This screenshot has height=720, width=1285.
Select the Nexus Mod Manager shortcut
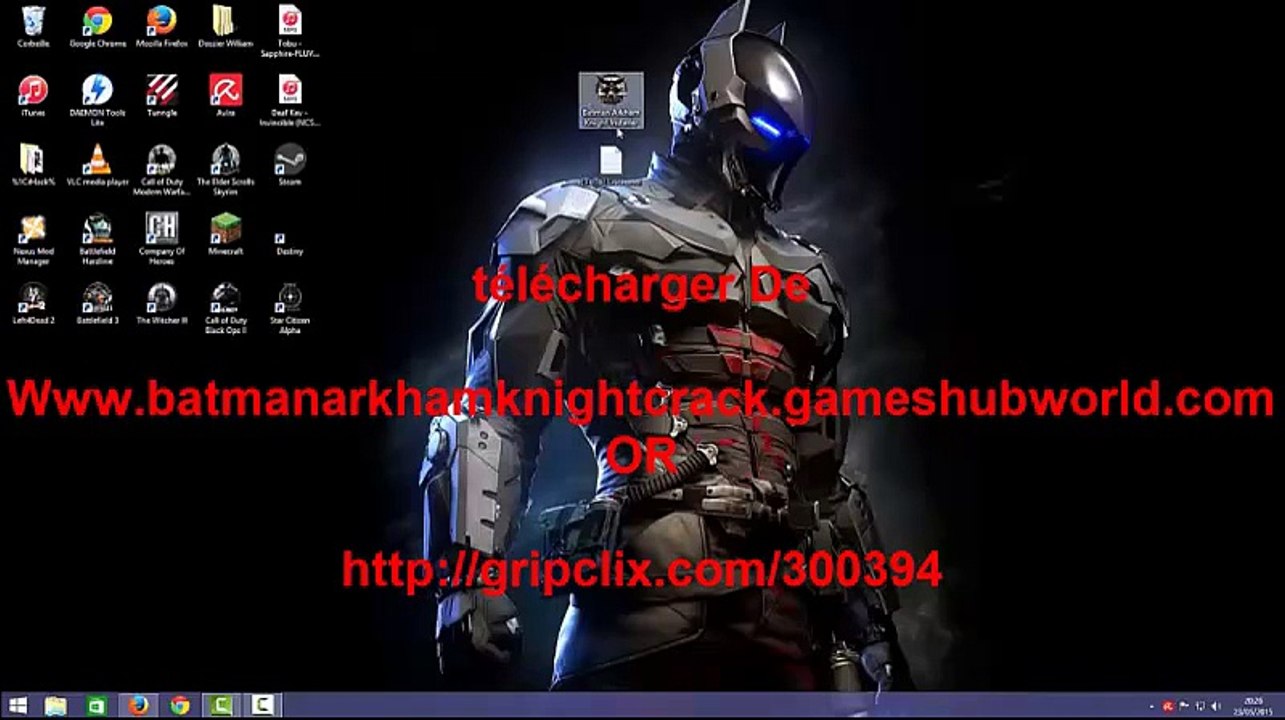(x=33, y=238)
